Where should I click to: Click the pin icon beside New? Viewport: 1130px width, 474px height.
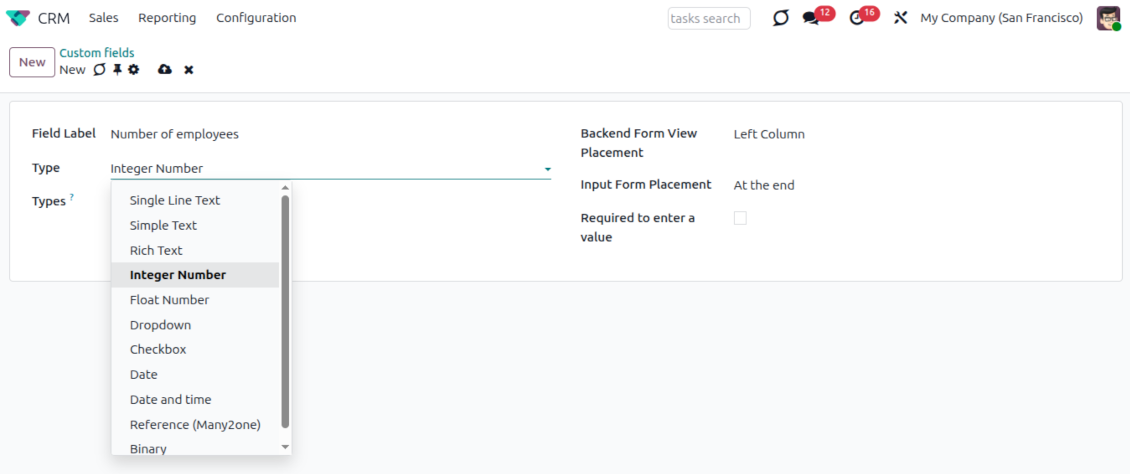click(116, 70)
